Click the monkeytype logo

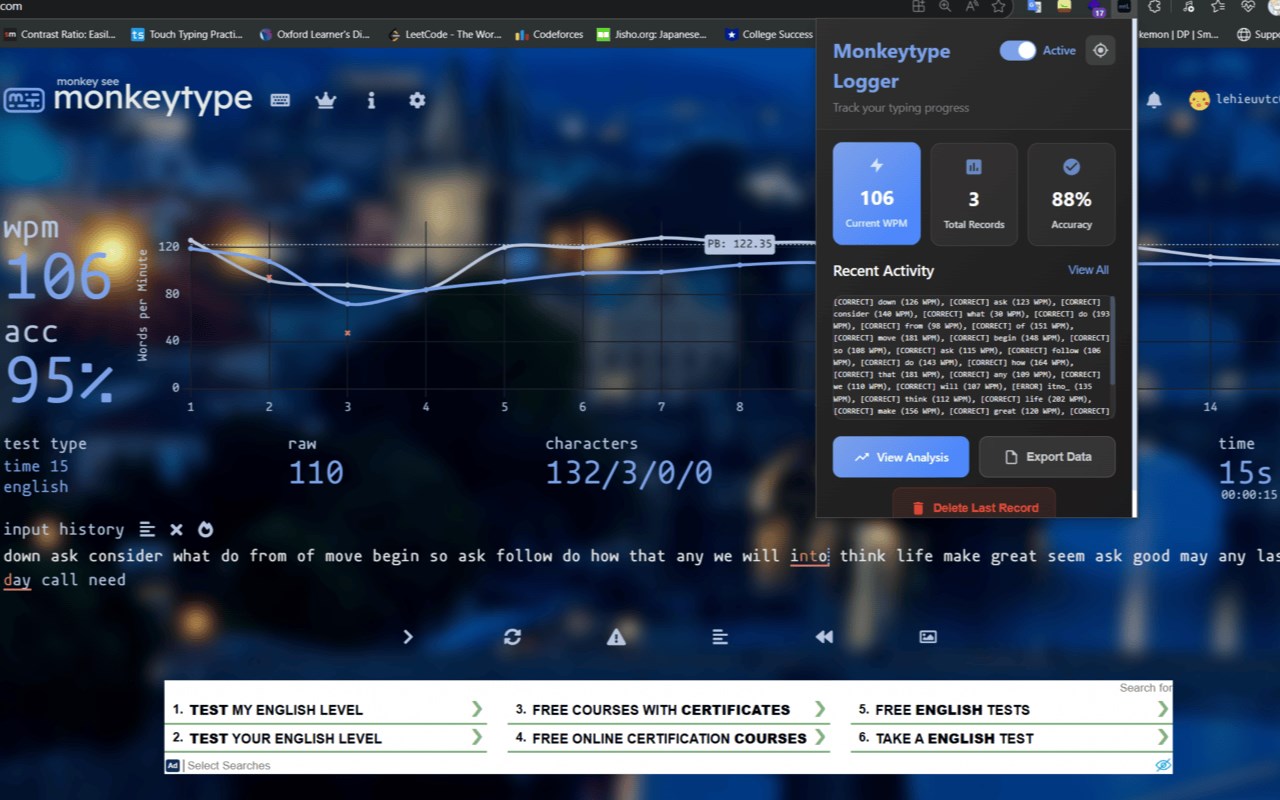(x=128, y=96)
